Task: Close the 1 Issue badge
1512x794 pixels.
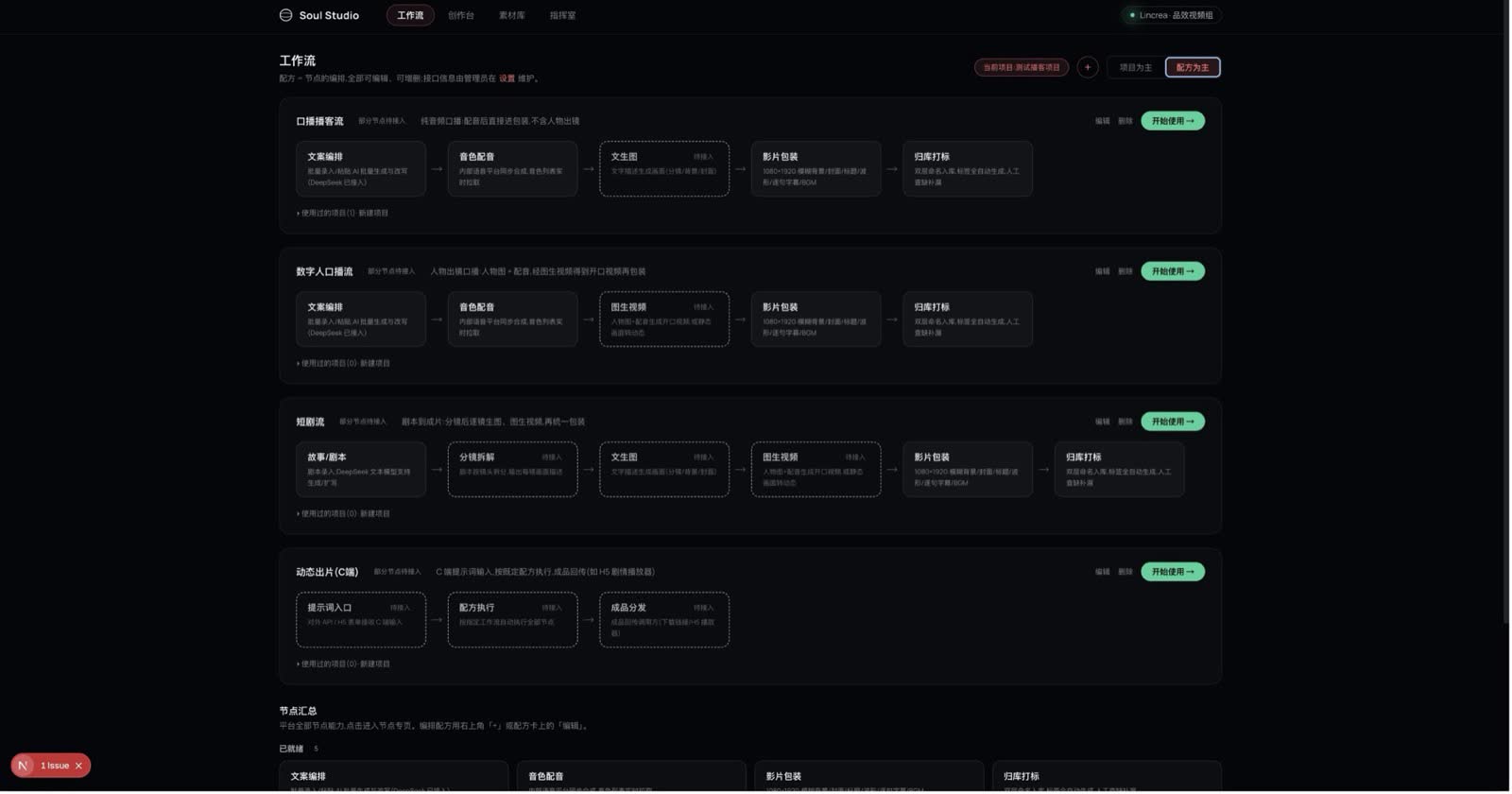Action: [79, 767]
